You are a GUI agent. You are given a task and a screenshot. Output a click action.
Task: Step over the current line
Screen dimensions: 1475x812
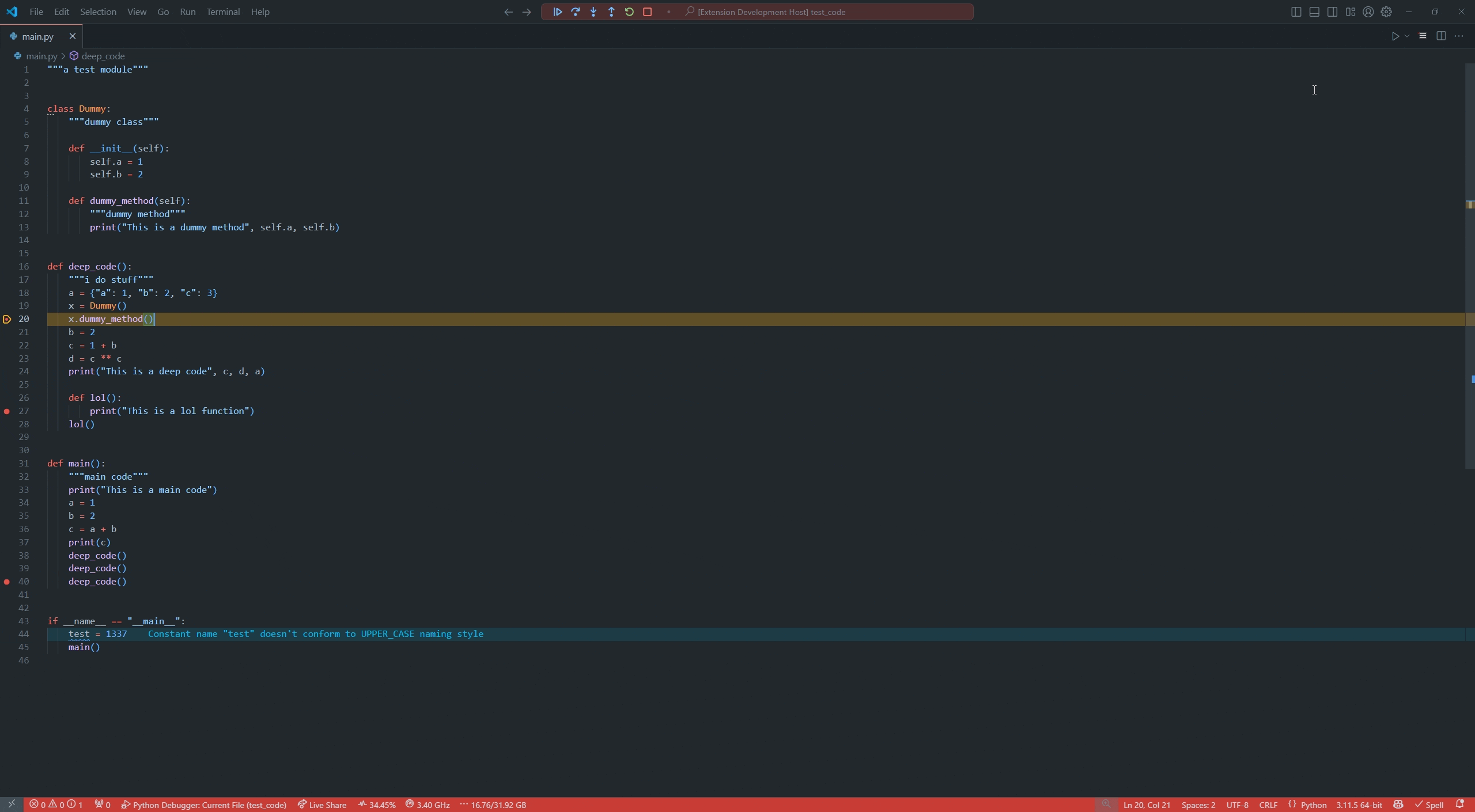(x=575, y=12)
